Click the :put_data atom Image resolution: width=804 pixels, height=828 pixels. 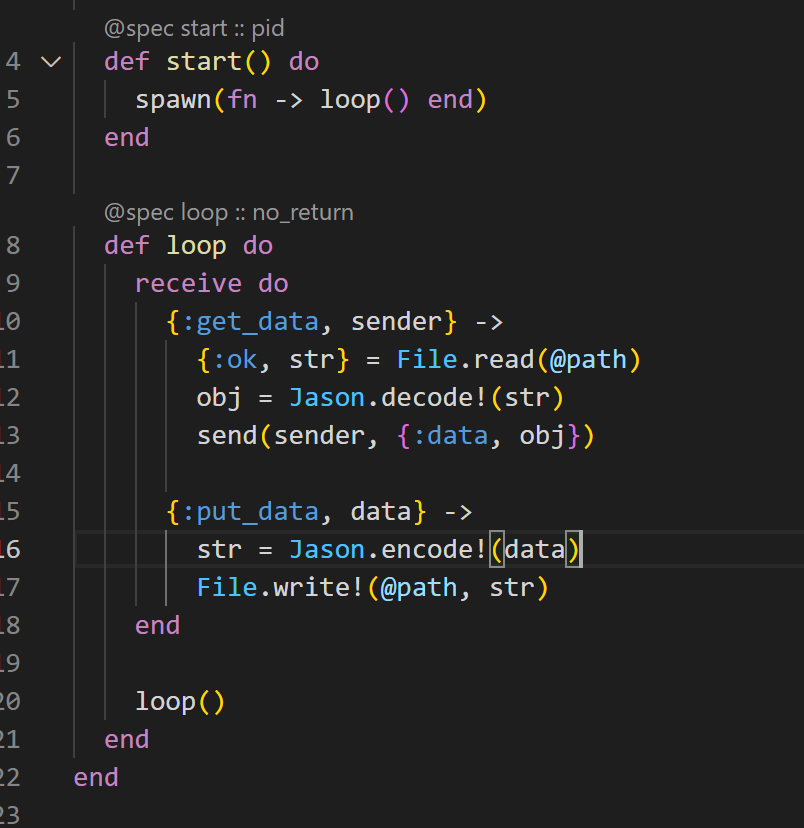pyautogui.click(x=250, y=512)
